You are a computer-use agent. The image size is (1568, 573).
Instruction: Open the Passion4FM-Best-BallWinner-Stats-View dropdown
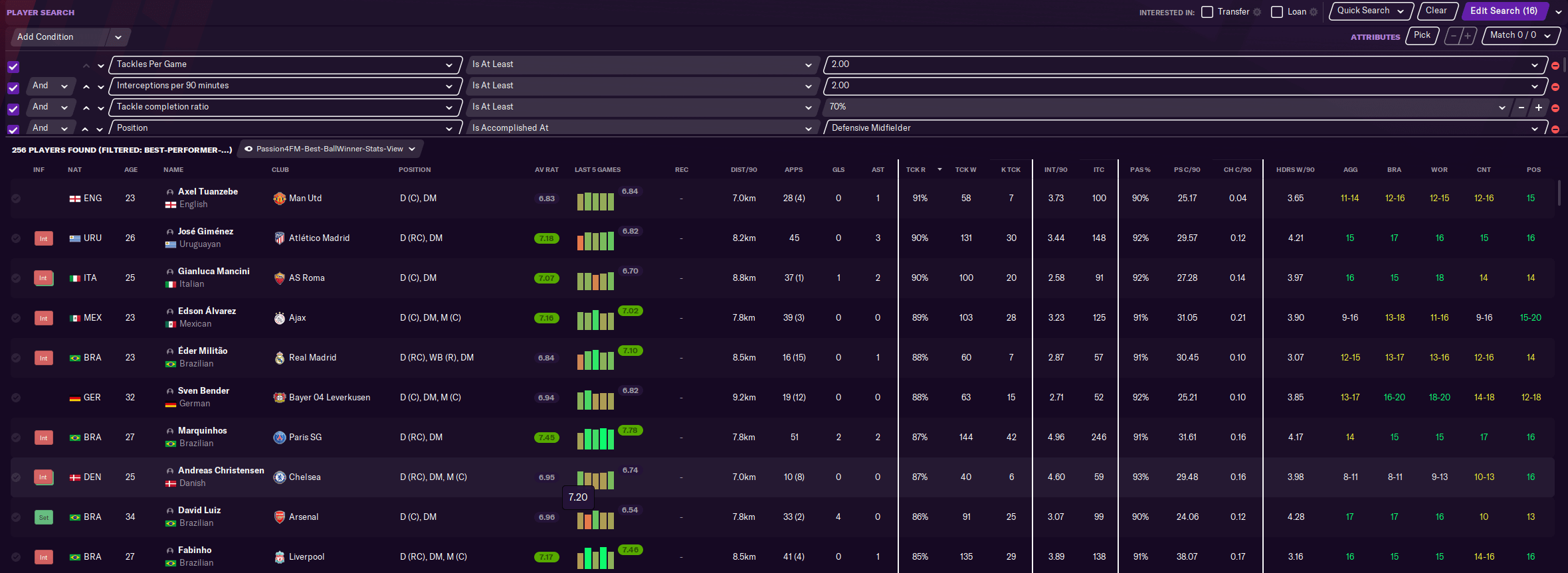330,149
